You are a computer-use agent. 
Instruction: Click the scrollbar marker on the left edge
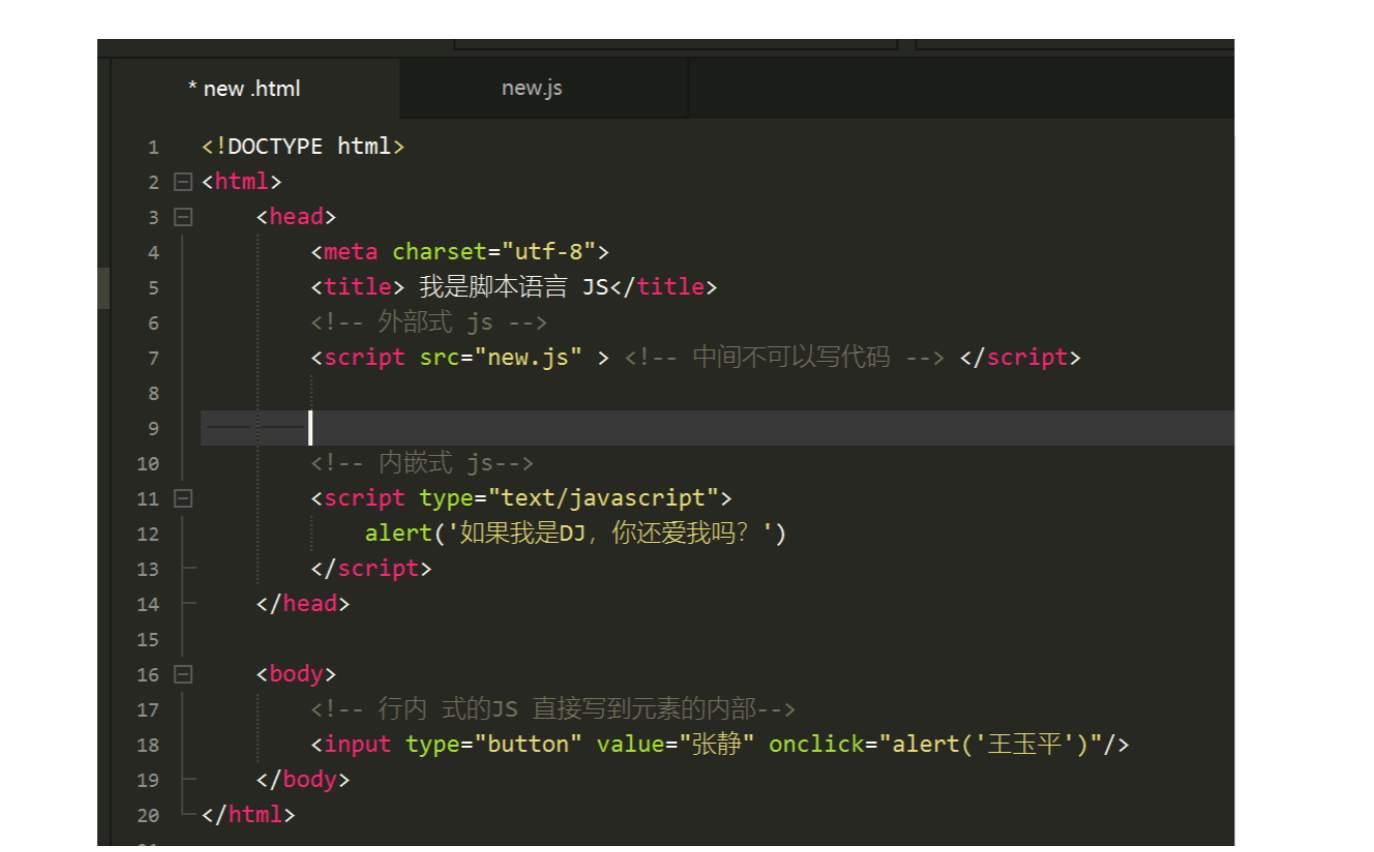tap(102, 289)
